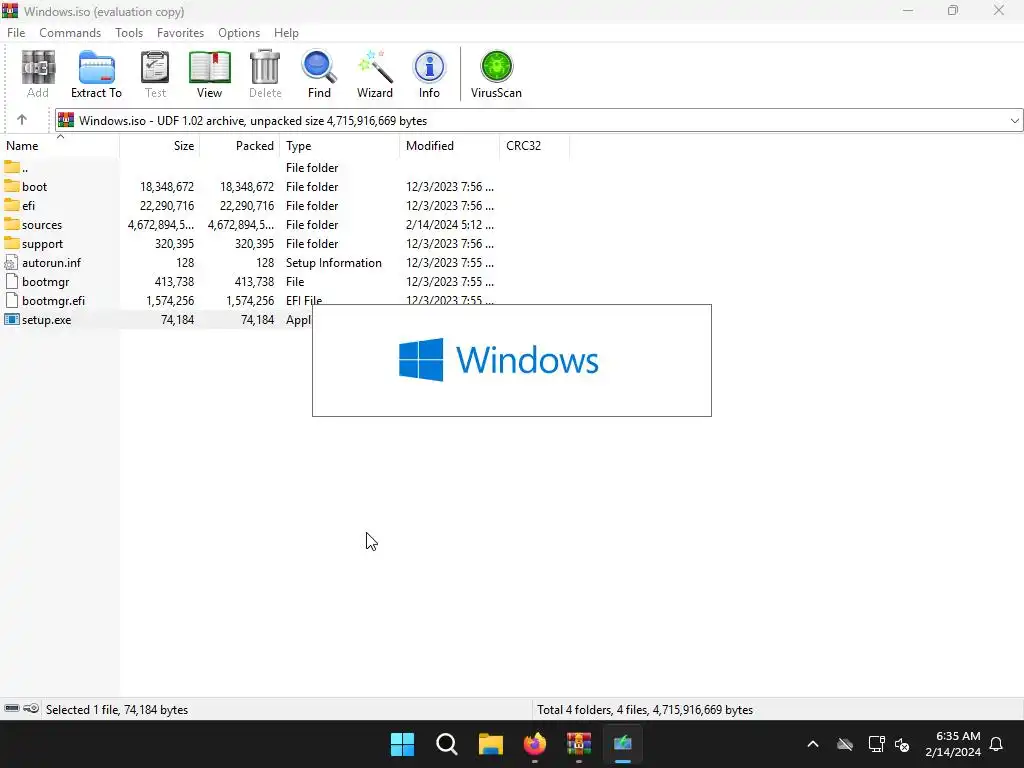Open Firefox from the taskbar
Screen dimensions: 1024x768
pos(535,744)
